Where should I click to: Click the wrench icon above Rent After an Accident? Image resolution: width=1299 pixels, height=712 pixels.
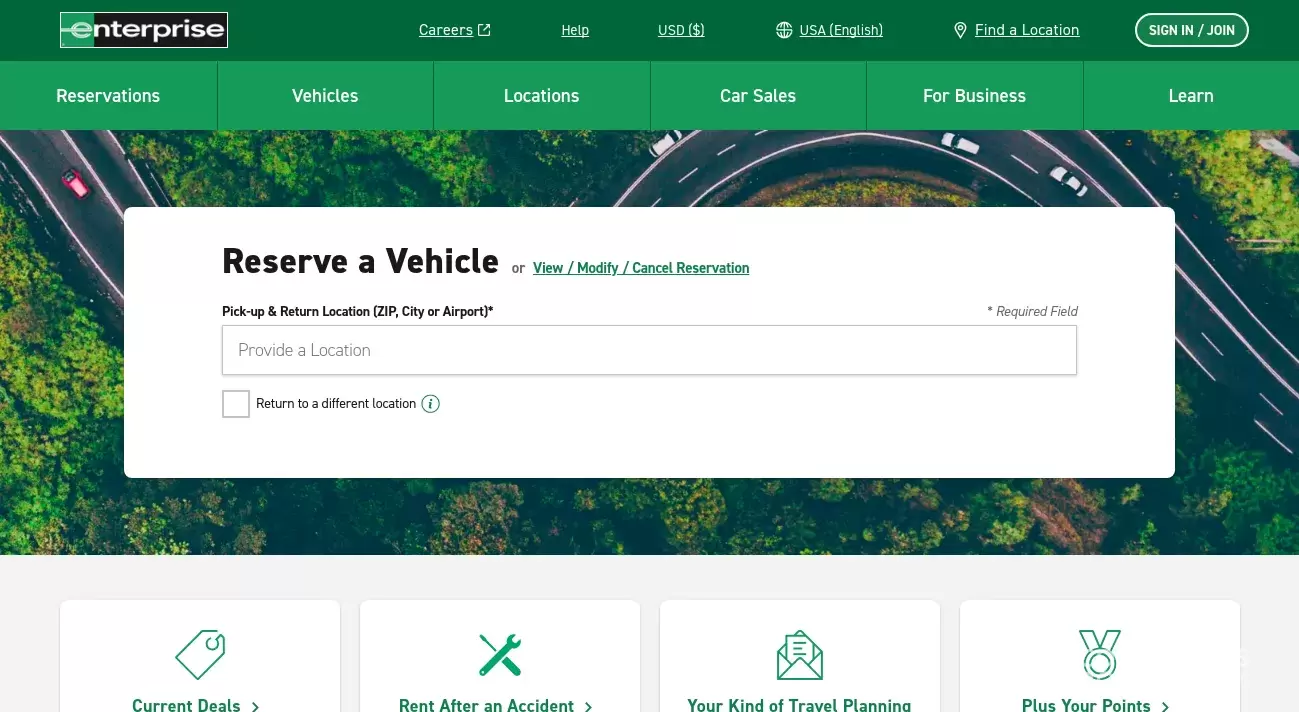(x=499, y=655)
